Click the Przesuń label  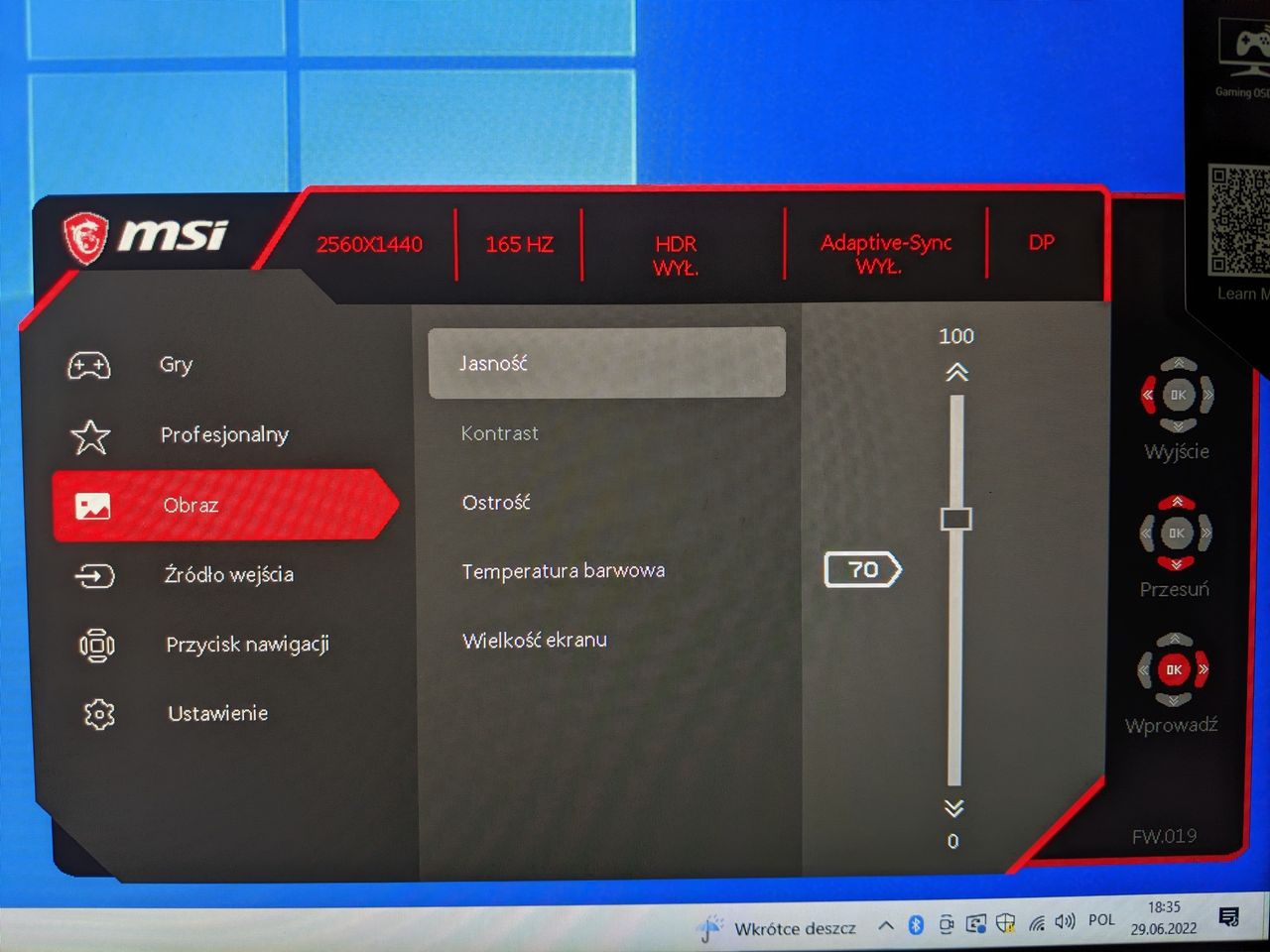[x=1175, y=589]
